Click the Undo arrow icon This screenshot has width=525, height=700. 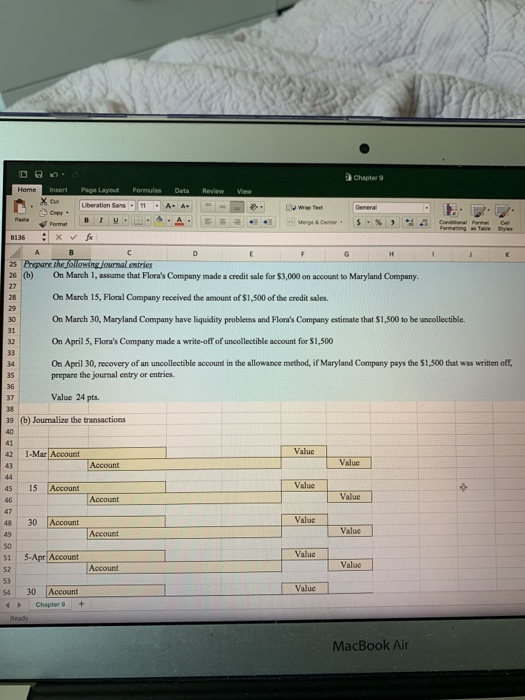[54, 174]
